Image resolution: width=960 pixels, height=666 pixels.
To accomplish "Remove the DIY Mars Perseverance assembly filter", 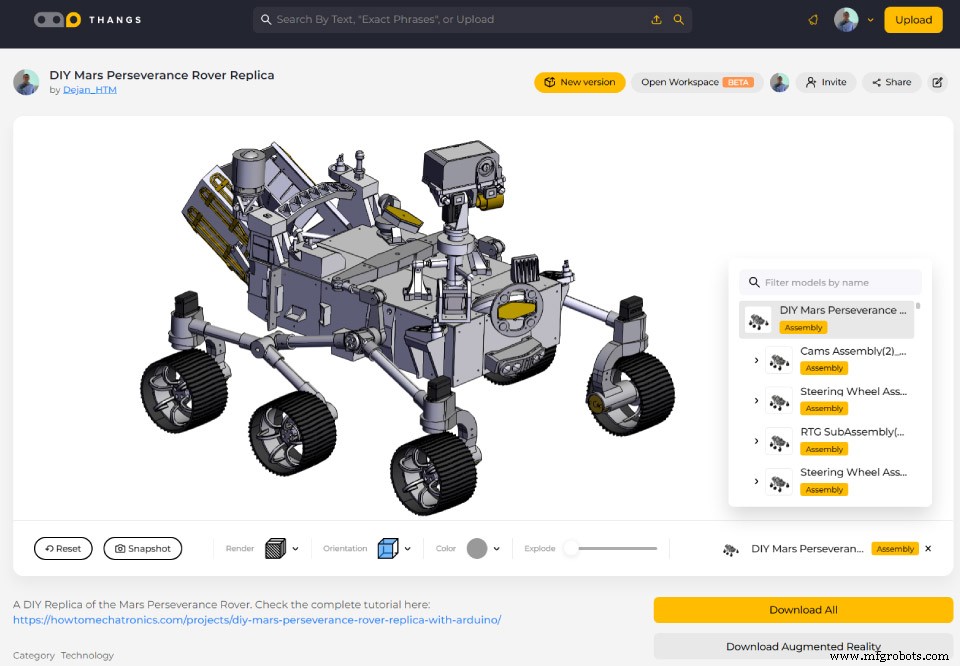I will coord(928,548).
